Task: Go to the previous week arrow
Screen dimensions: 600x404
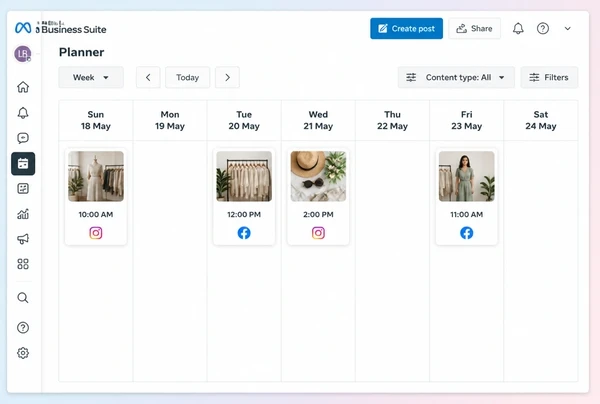Action: click(x=148, y=77)
